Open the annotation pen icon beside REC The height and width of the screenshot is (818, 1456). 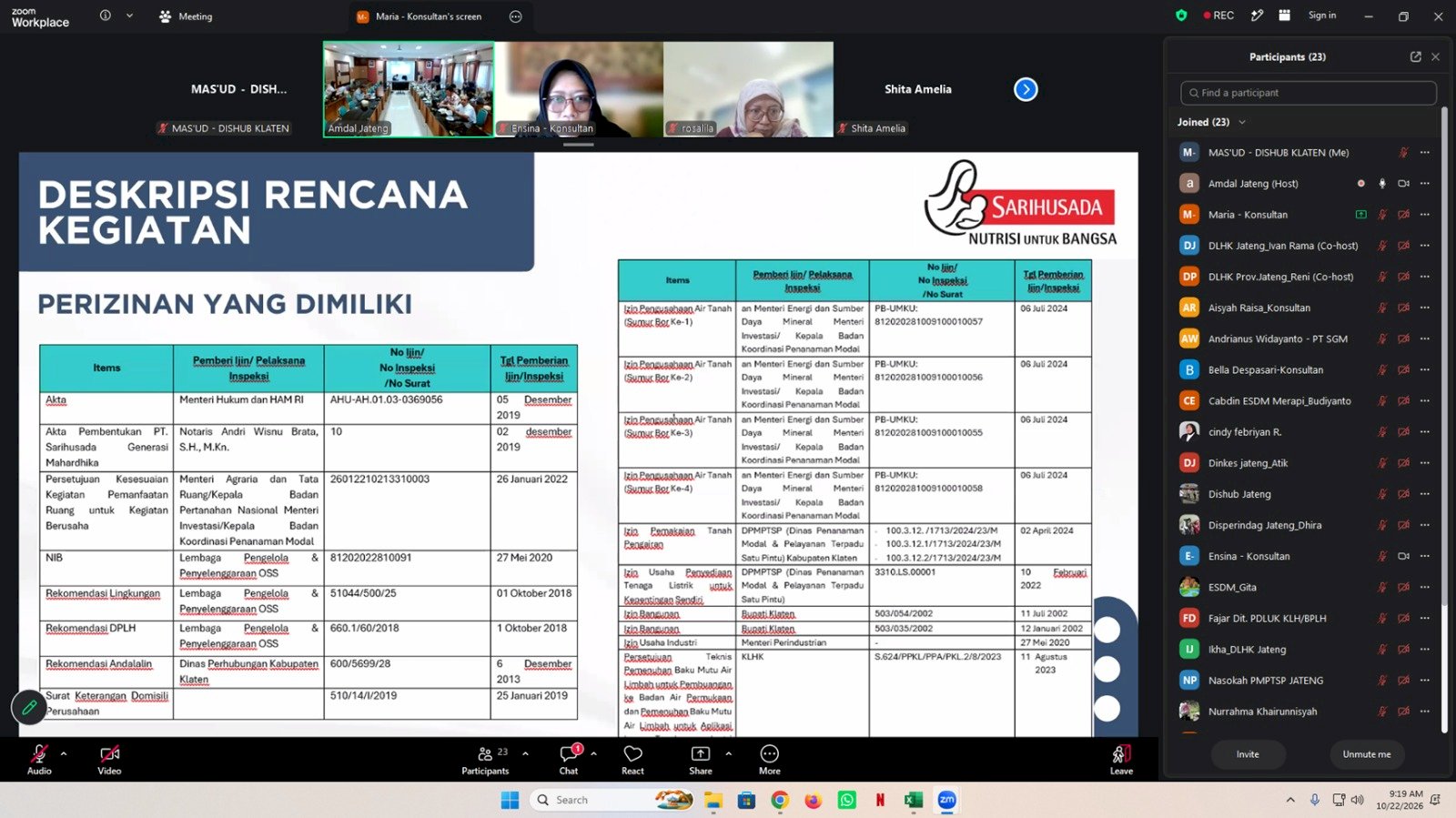tap(1257, 15)
